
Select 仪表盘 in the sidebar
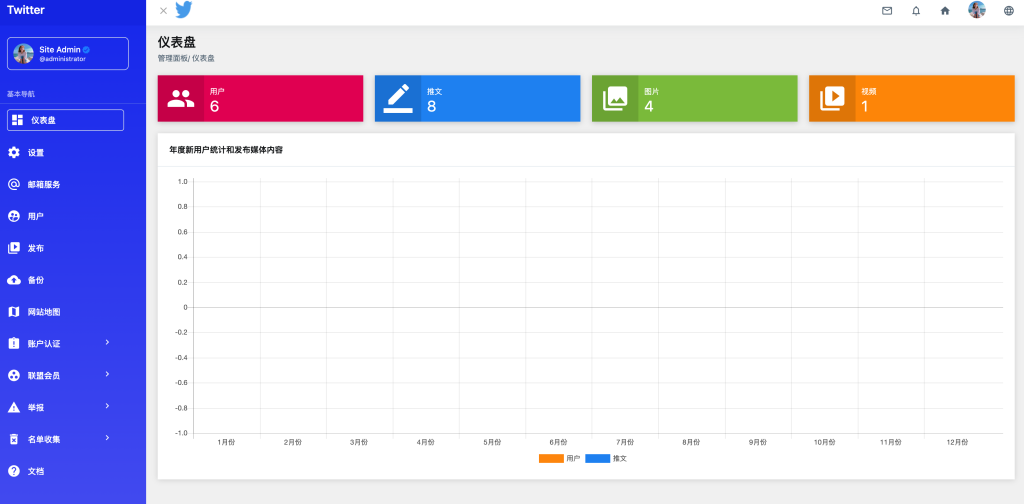[x=65, y=120]
